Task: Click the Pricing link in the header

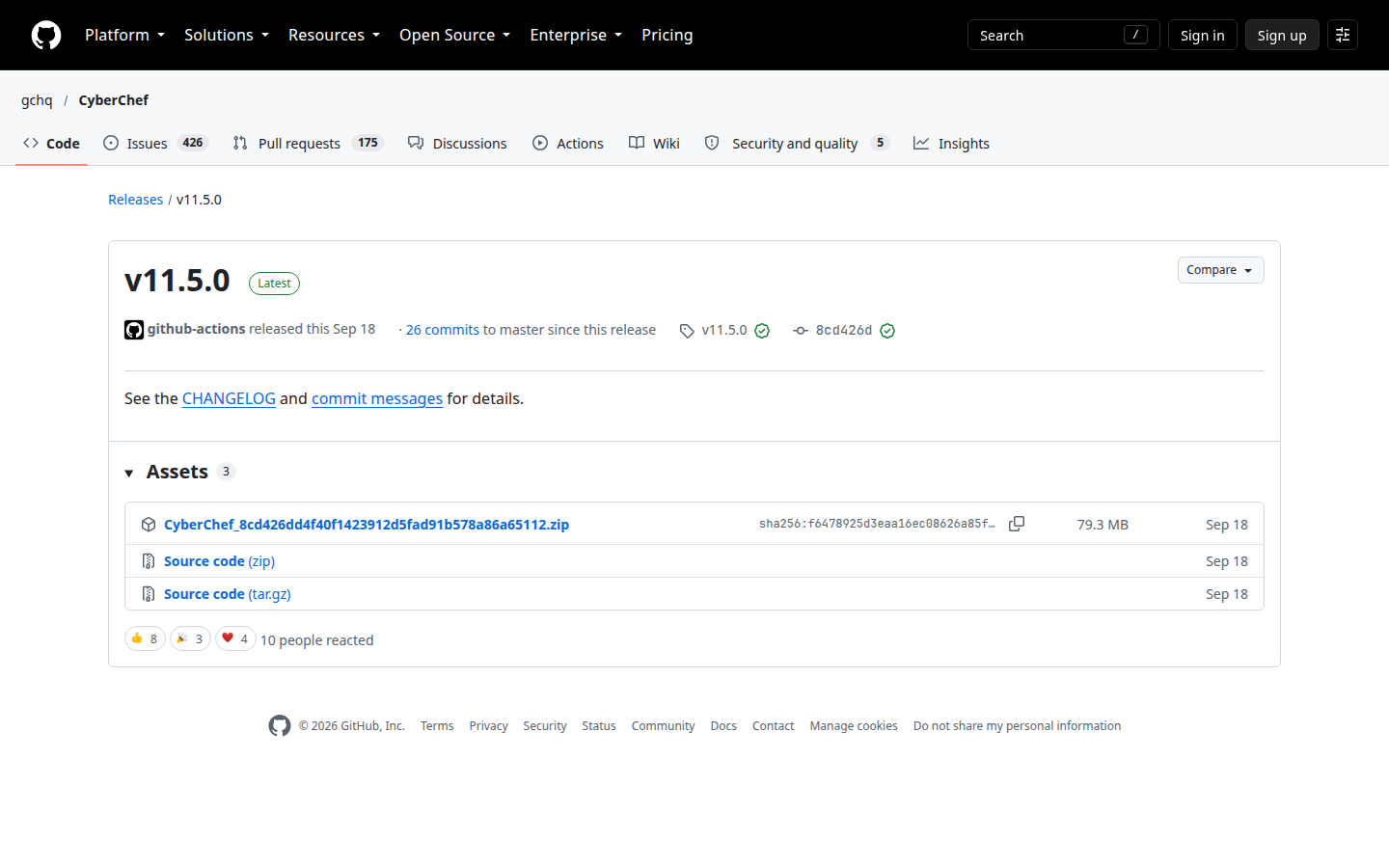Action: (667, 35)
